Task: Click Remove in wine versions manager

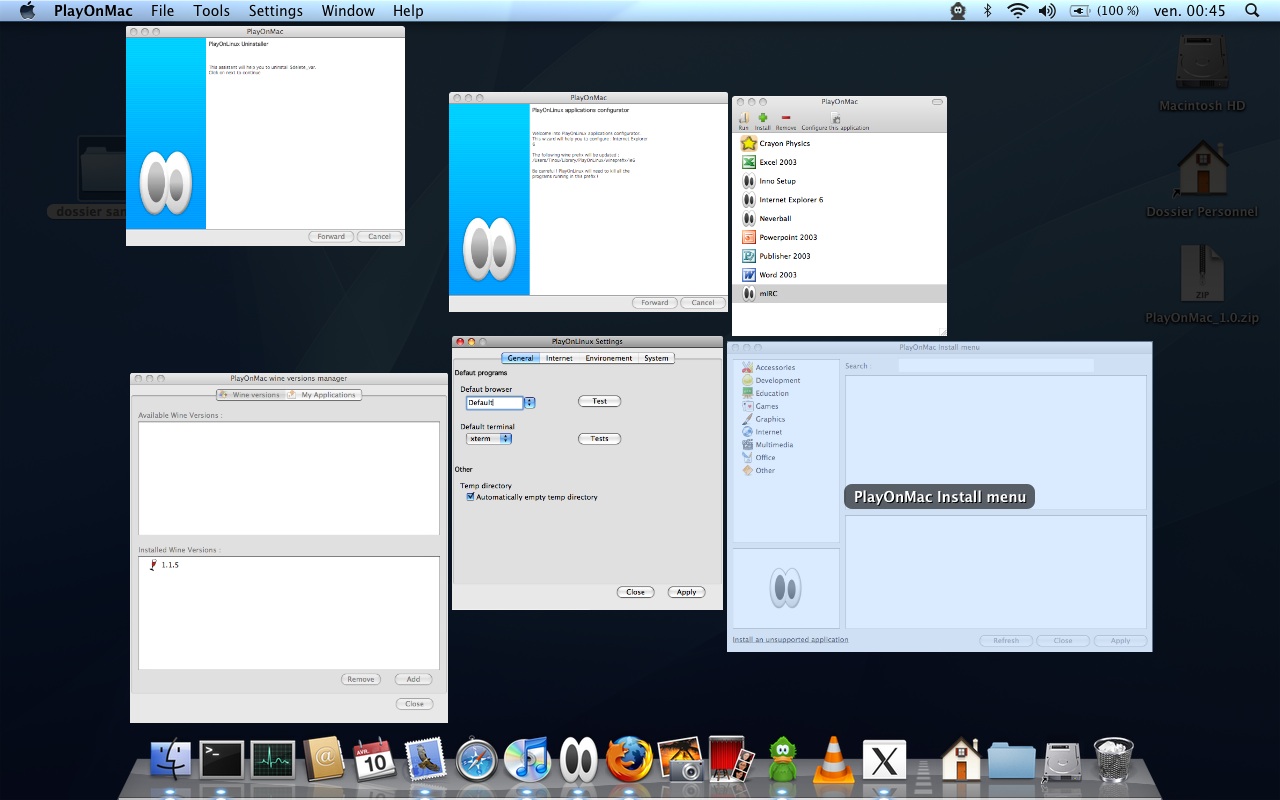Action: click(x=361, y=679)
